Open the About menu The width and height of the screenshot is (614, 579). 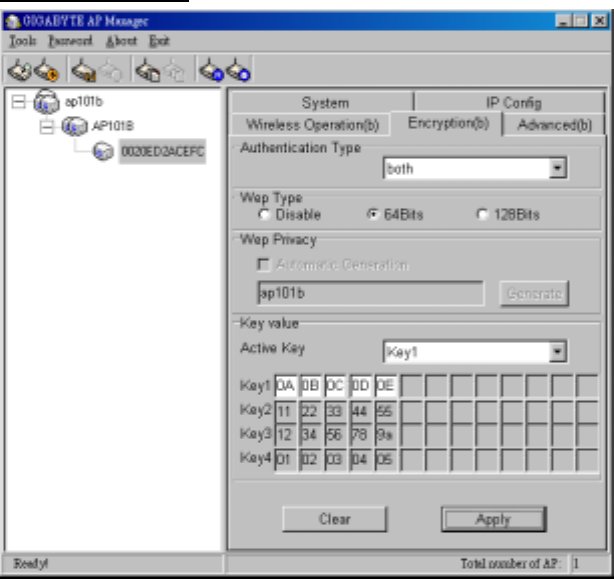tap(121, 41)
